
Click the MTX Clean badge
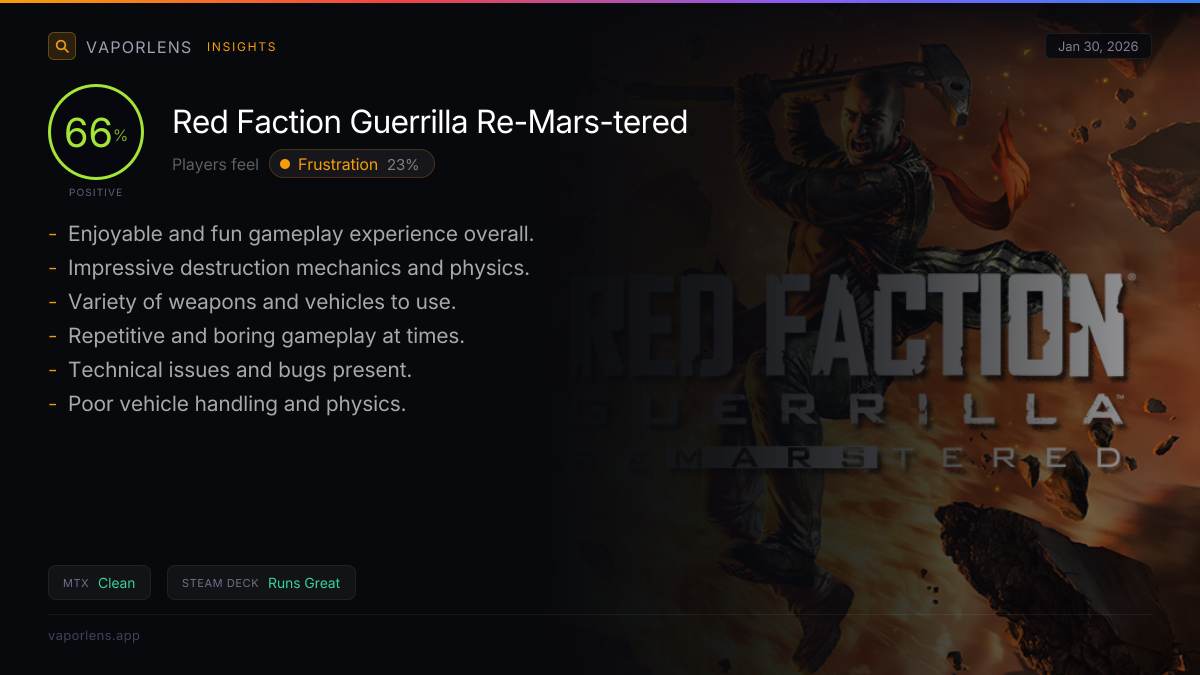99,583
